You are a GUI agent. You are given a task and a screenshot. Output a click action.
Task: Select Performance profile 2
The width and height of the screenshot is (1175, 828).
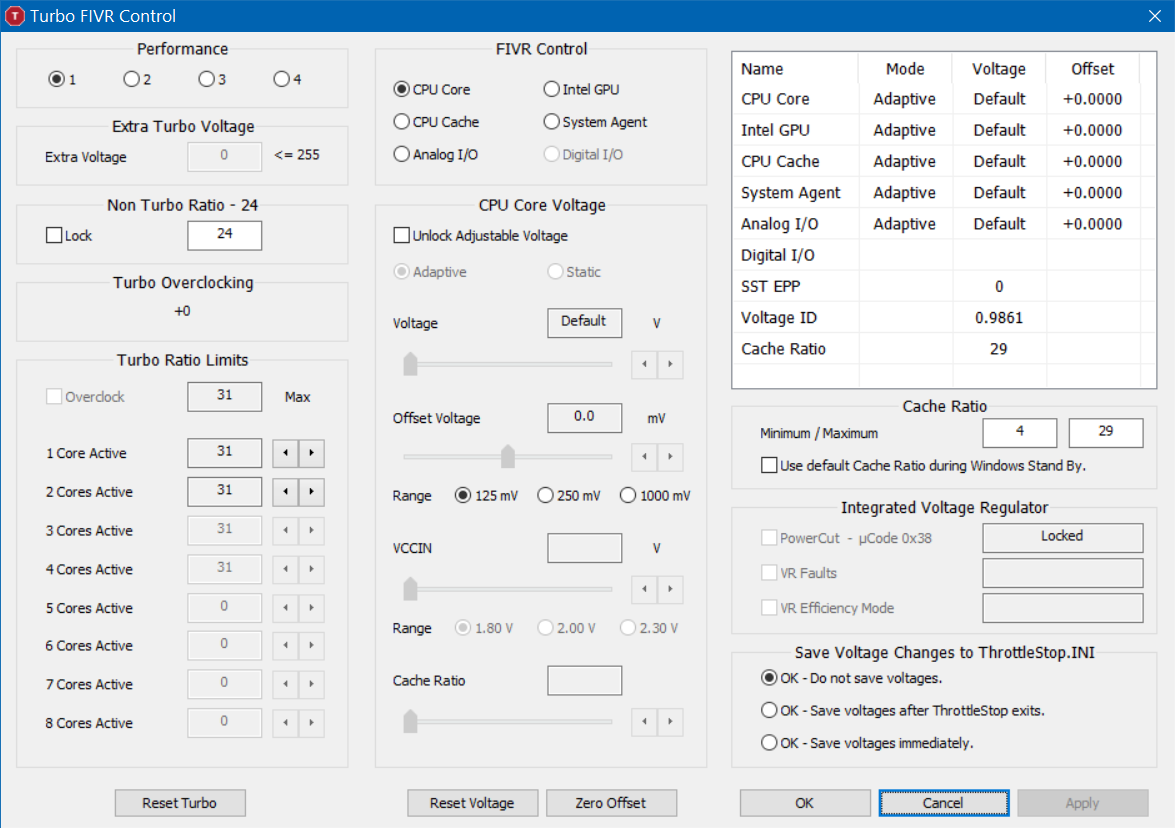tap(131, 79)
